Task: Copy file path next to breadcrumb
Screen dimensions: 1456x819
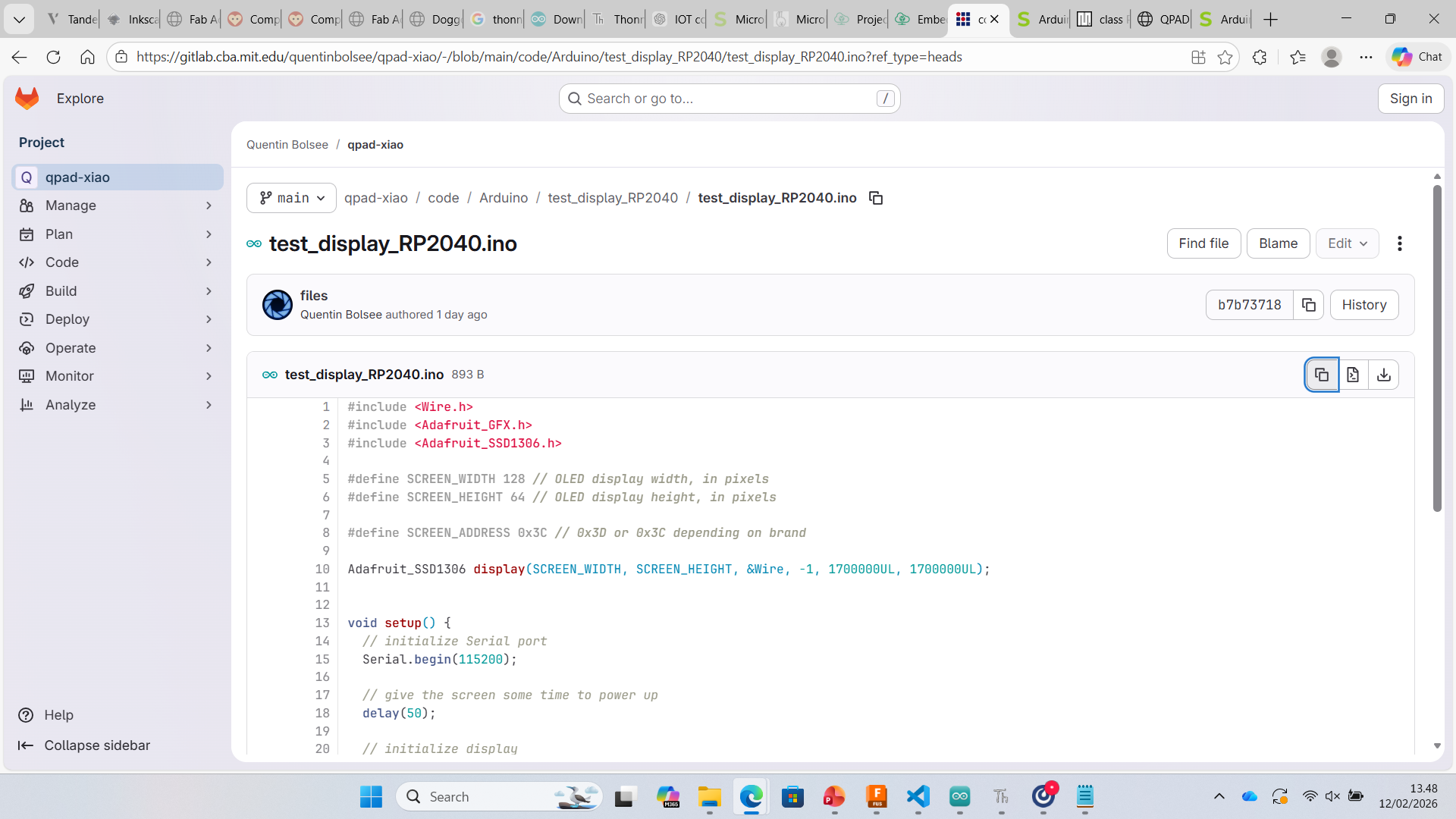Action: pos(876,198)
